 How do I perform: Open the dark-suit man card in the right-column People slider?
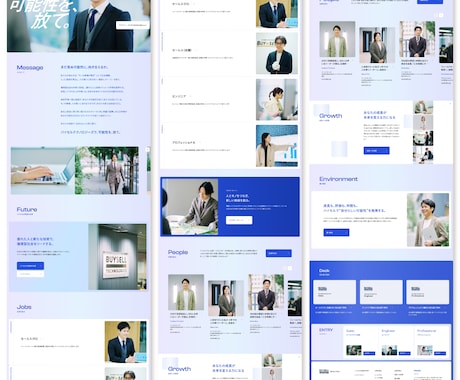(417, 51)
